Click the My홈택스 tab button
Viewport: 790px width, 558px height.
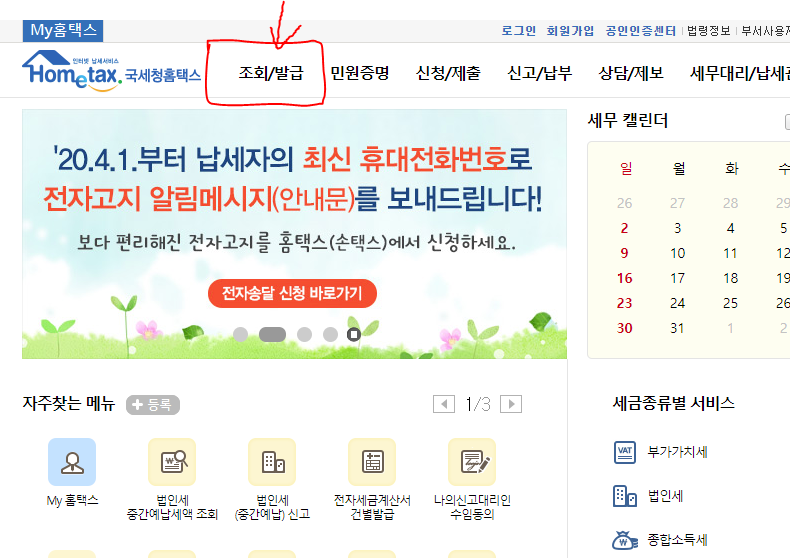tap(63, 31)
